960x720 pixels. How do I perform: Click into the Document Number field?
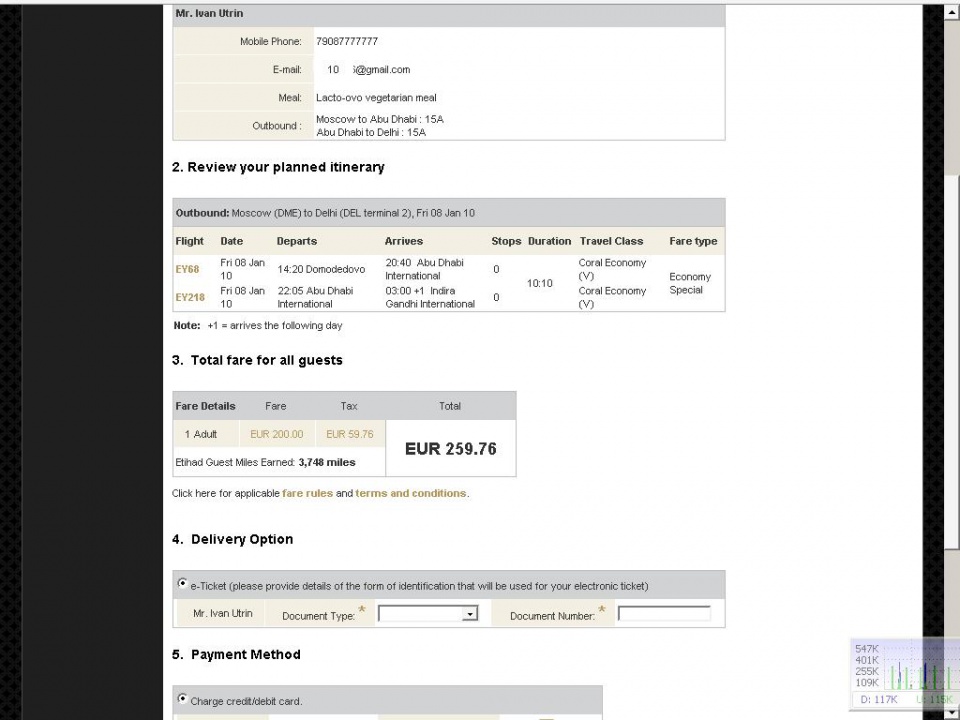pos(663,614)
